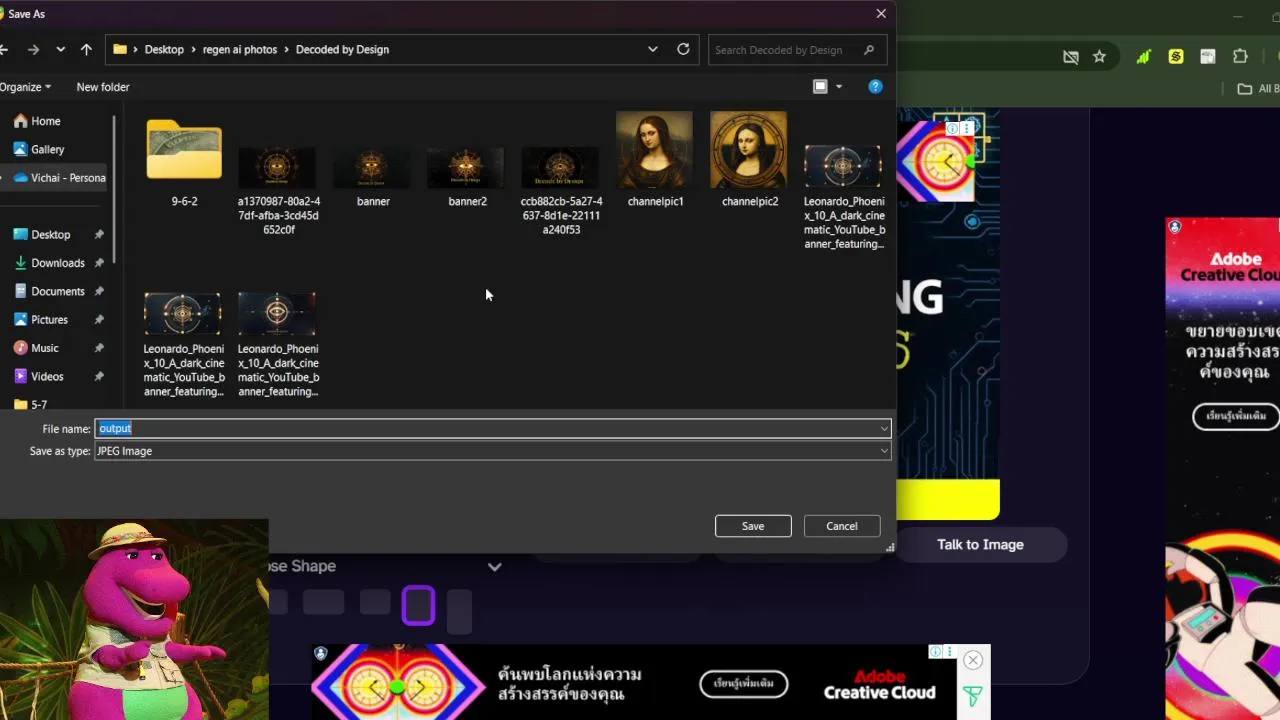Viewport: 1280px width, 720px height.
Task: Click the Cancel button
Action: [842, 526]
